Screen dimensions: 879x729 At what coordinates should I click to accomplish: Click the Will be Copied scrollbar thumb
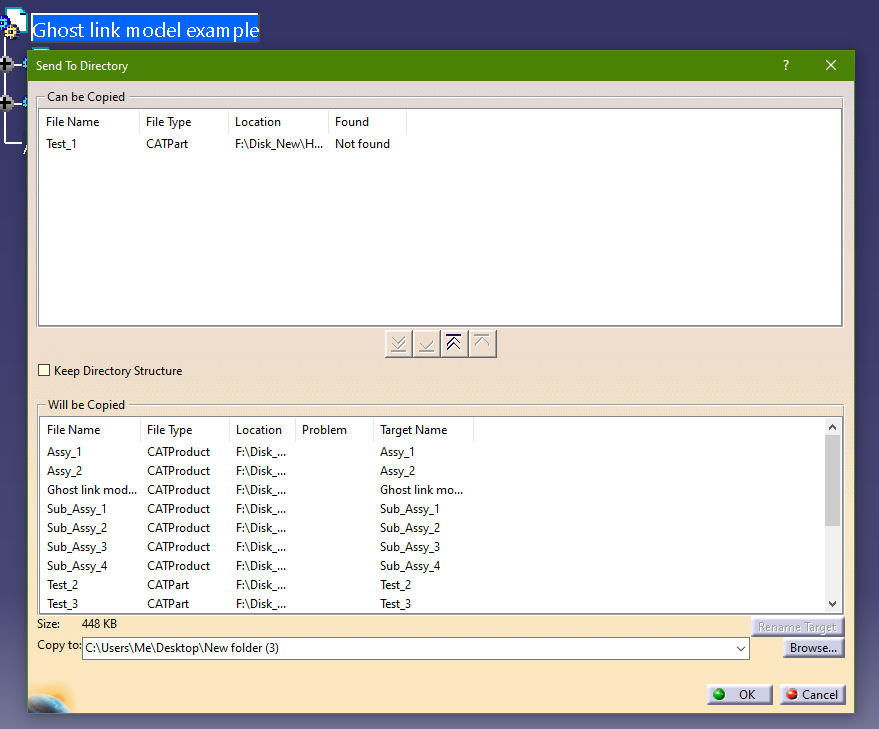tap(832, 481)
